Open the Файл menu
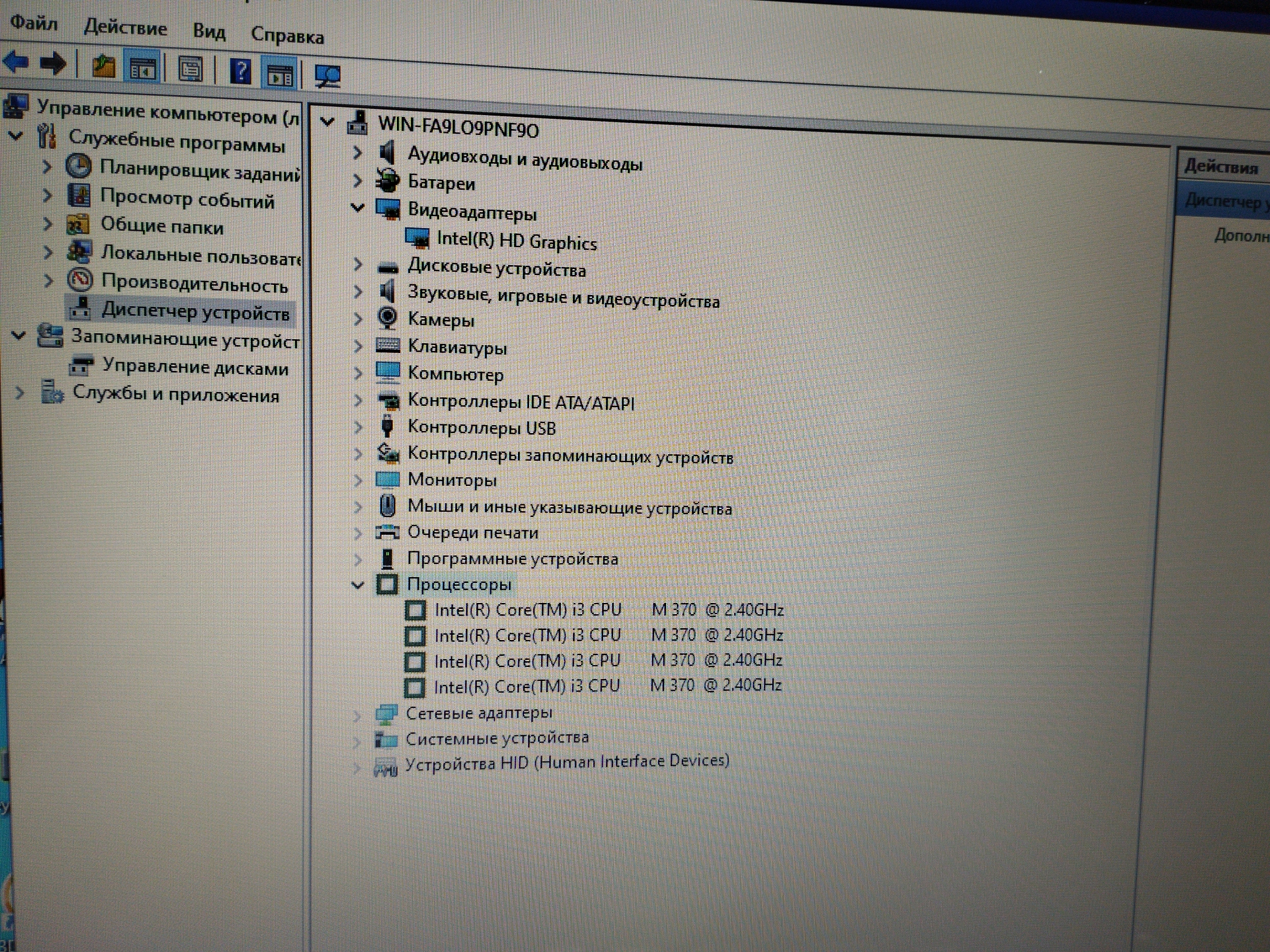This screenshot has width=1270, height=952. coord(34,23)
